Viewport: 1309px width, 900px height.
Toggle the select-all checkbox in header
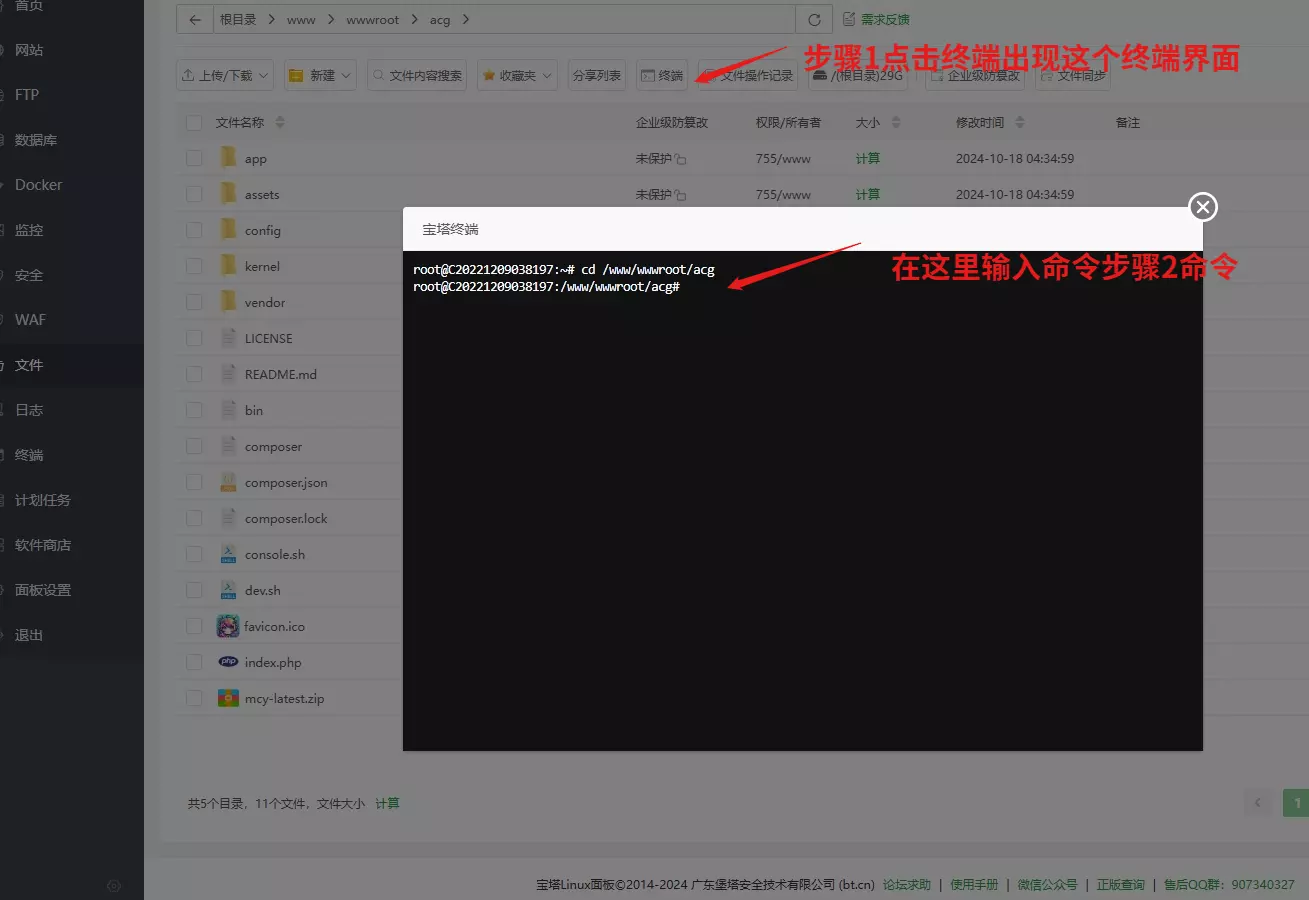pos(194,122)
